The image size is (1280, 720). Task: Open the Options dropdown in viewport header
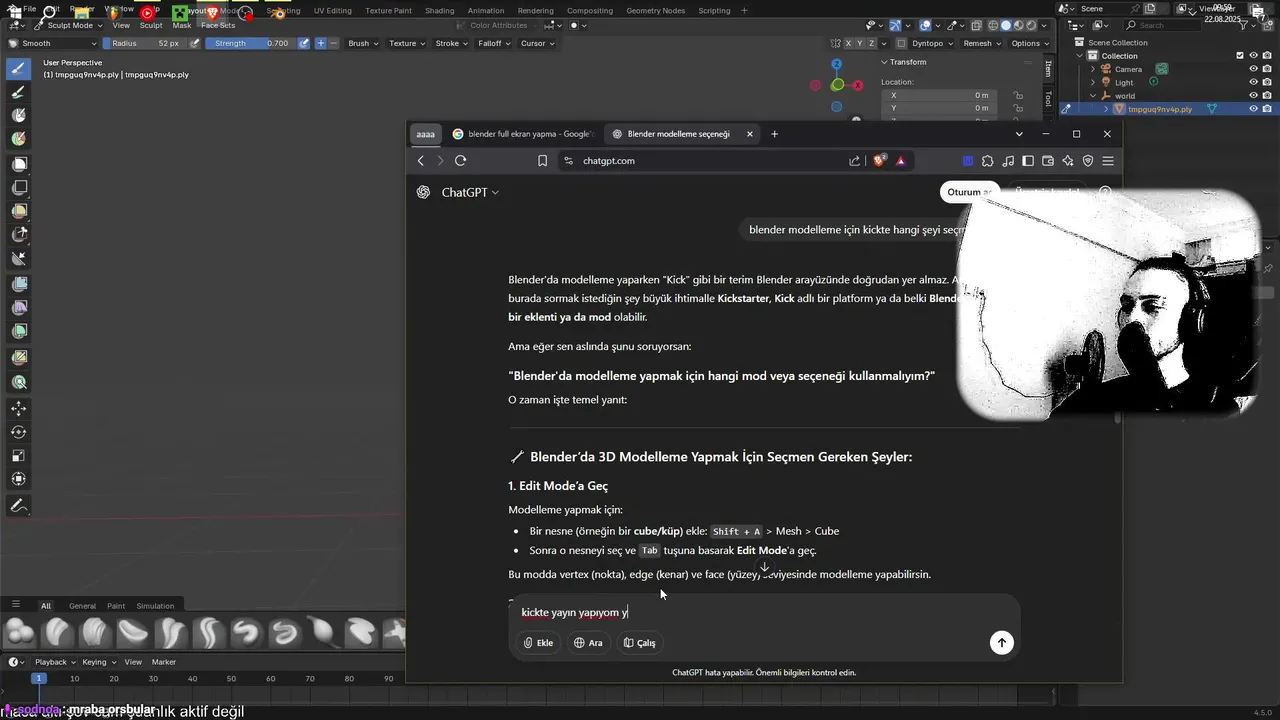1029,43
